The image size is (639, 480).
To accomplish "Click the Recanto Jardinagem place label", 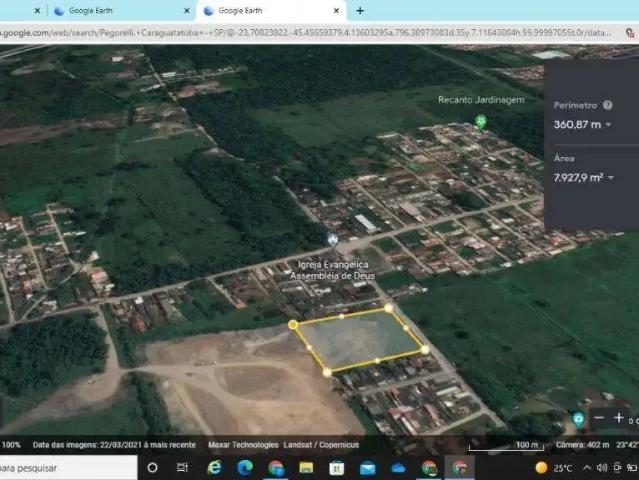I will (x=481, y=100).
